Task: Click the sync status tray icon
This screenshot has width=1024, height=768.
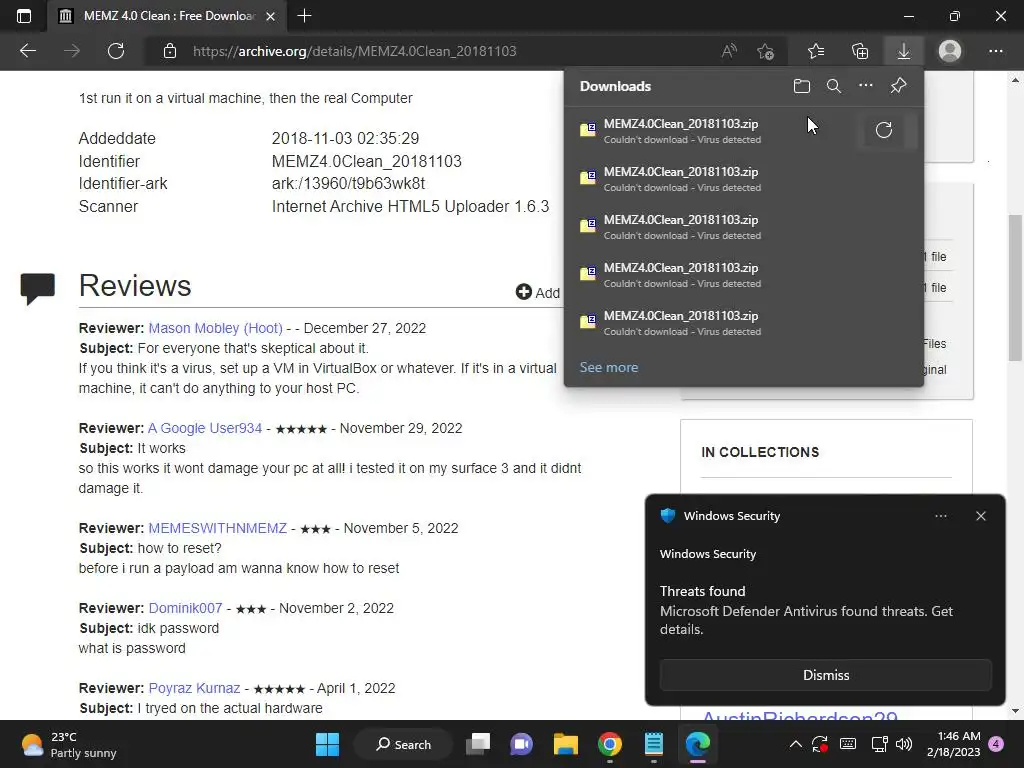Action: coord(820,744)
